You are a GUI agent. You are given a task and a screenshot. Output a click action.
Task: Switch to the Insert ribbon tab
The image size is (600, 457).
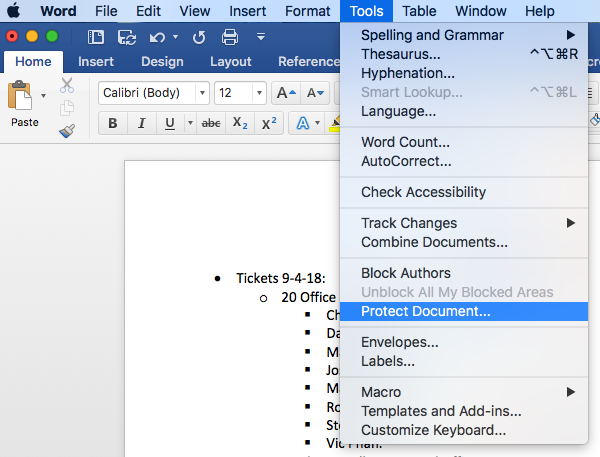96,61
